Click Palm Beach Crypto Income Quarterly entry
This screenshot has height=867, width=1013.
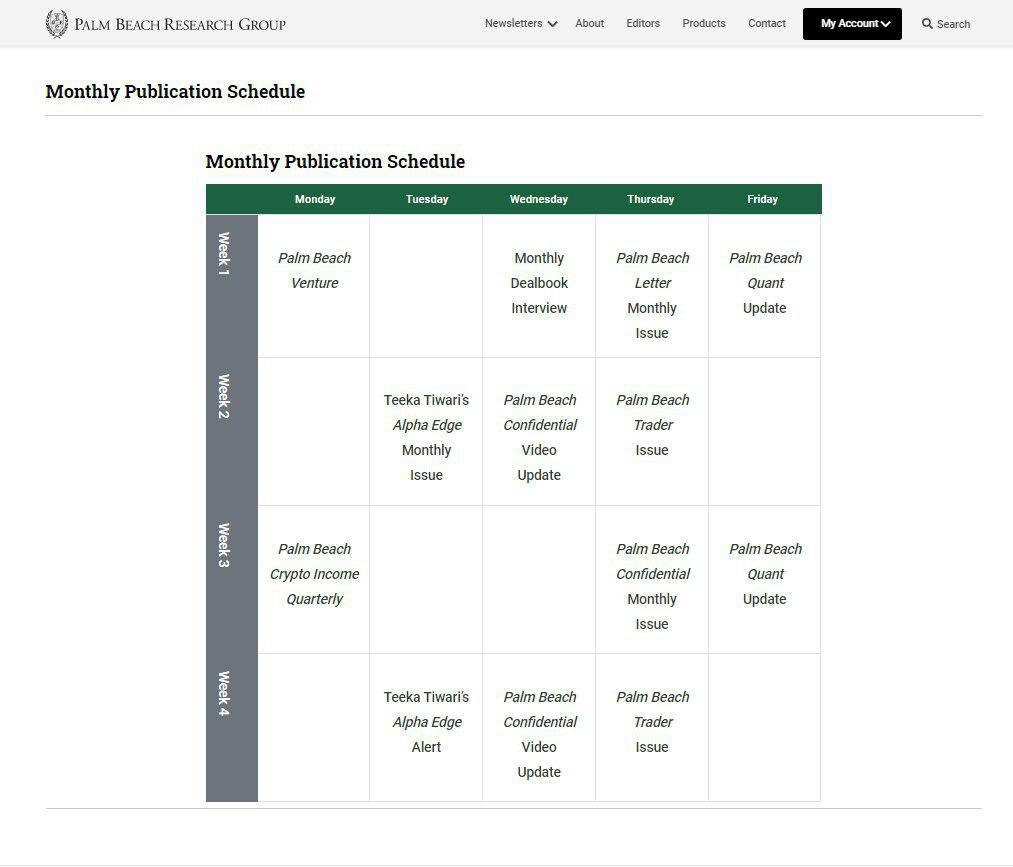pyautogui.click(x=314, y=574)
